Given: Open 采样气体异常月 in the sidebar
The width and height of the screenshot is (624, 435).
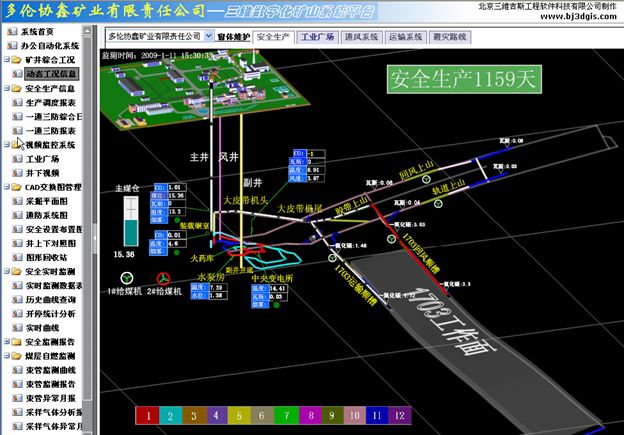Looking at the screenshot, I should pyautogui.click(x=54, y=426).
